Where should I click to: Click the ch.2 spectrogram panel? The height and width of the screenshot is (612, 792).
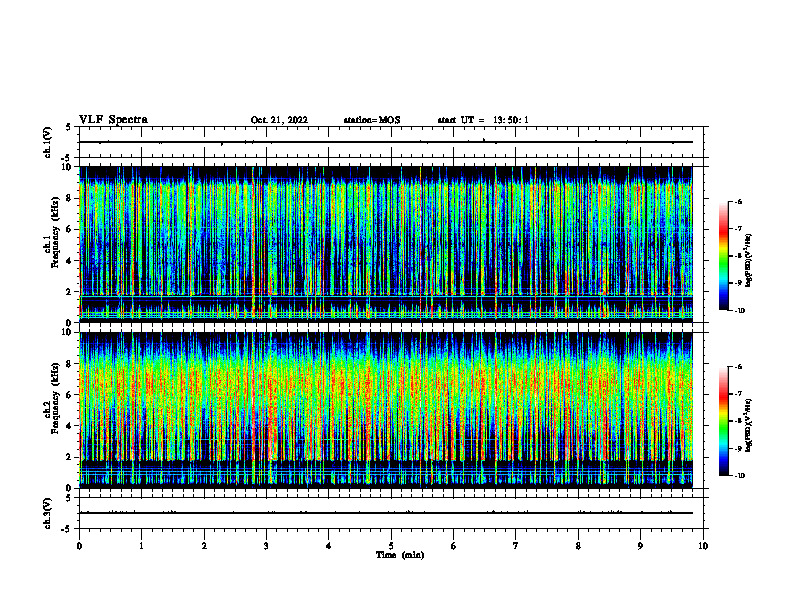pyautogui.click(x=386, y=410)
